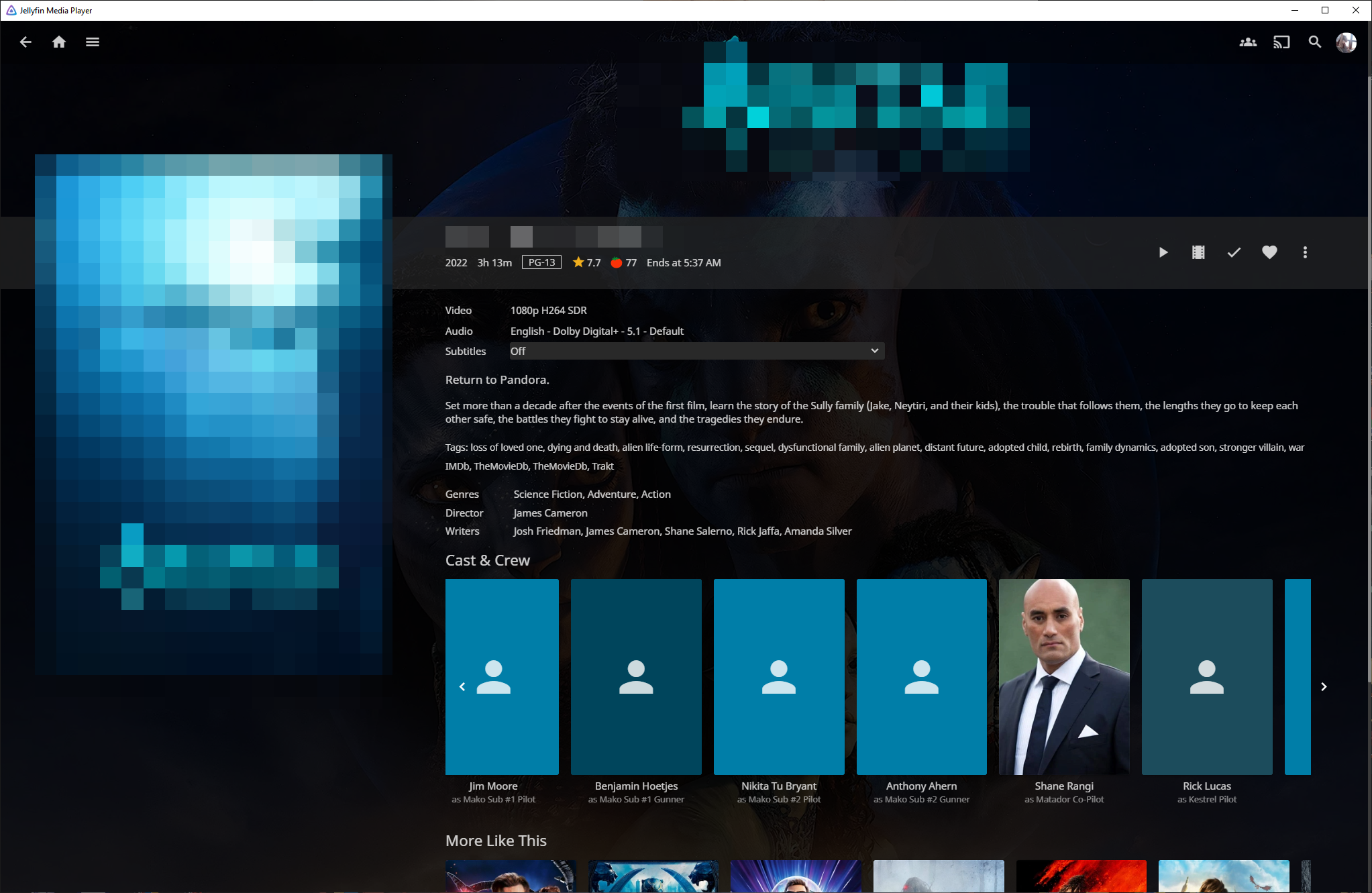The image size is (1372, 893).
Task: Open the James Cameron director link
Action: pyautogui.click(x=550, y=513)
